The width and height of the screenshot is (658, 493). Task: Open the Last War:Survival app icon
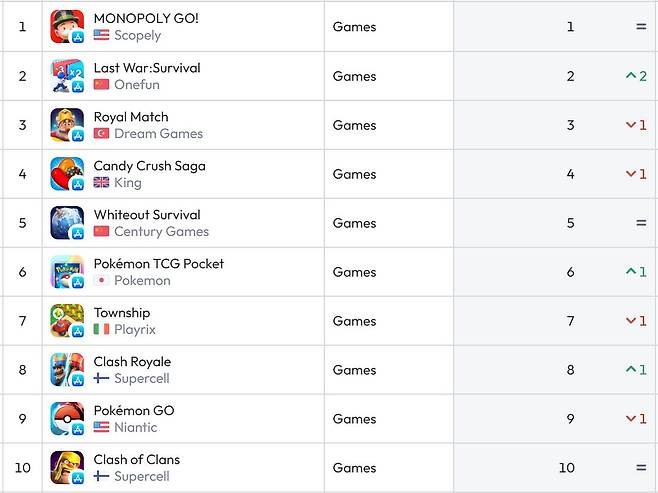[x=67, y=76]
